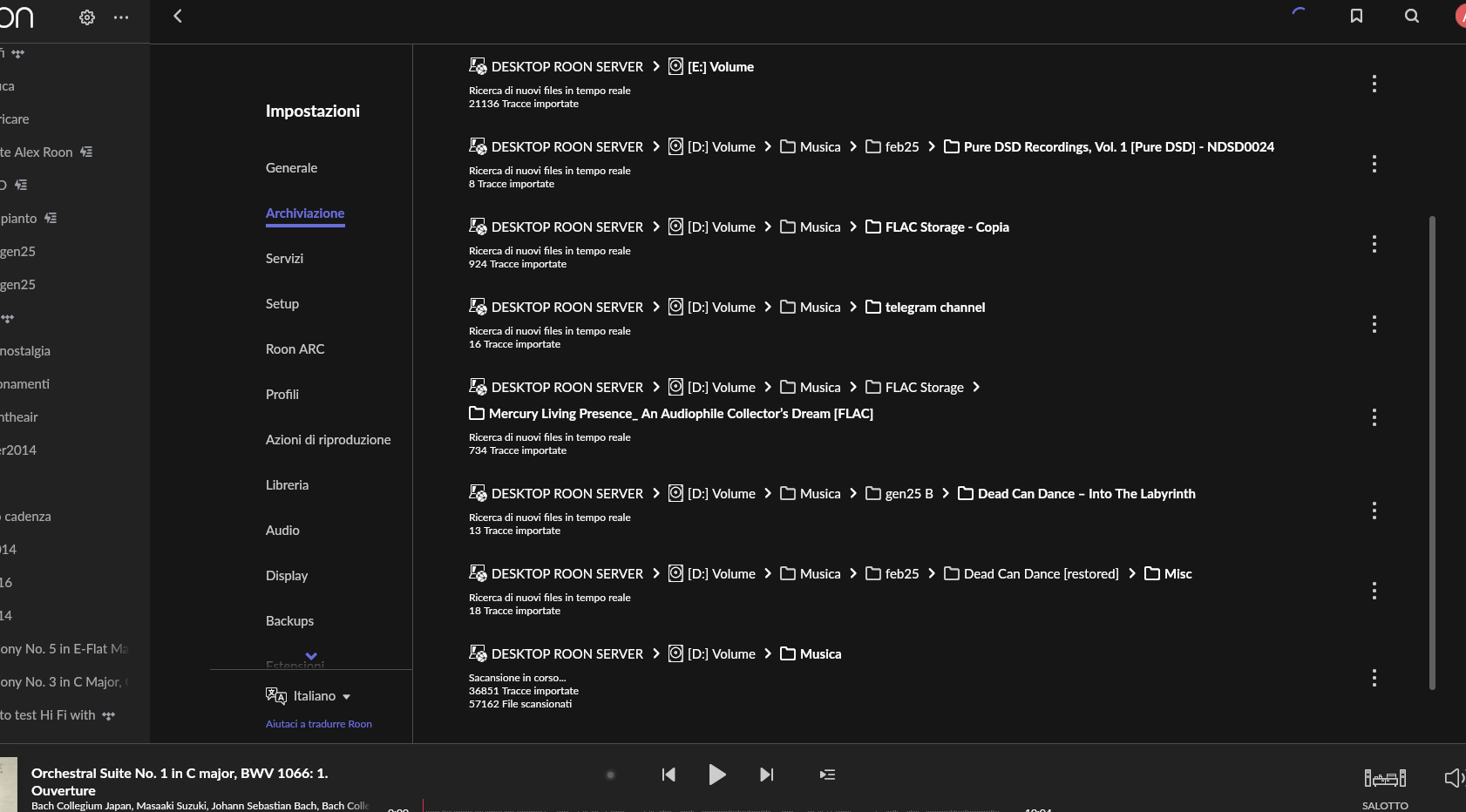
Task: Open the Setup settings tab
Action: [x=282, y=303]
